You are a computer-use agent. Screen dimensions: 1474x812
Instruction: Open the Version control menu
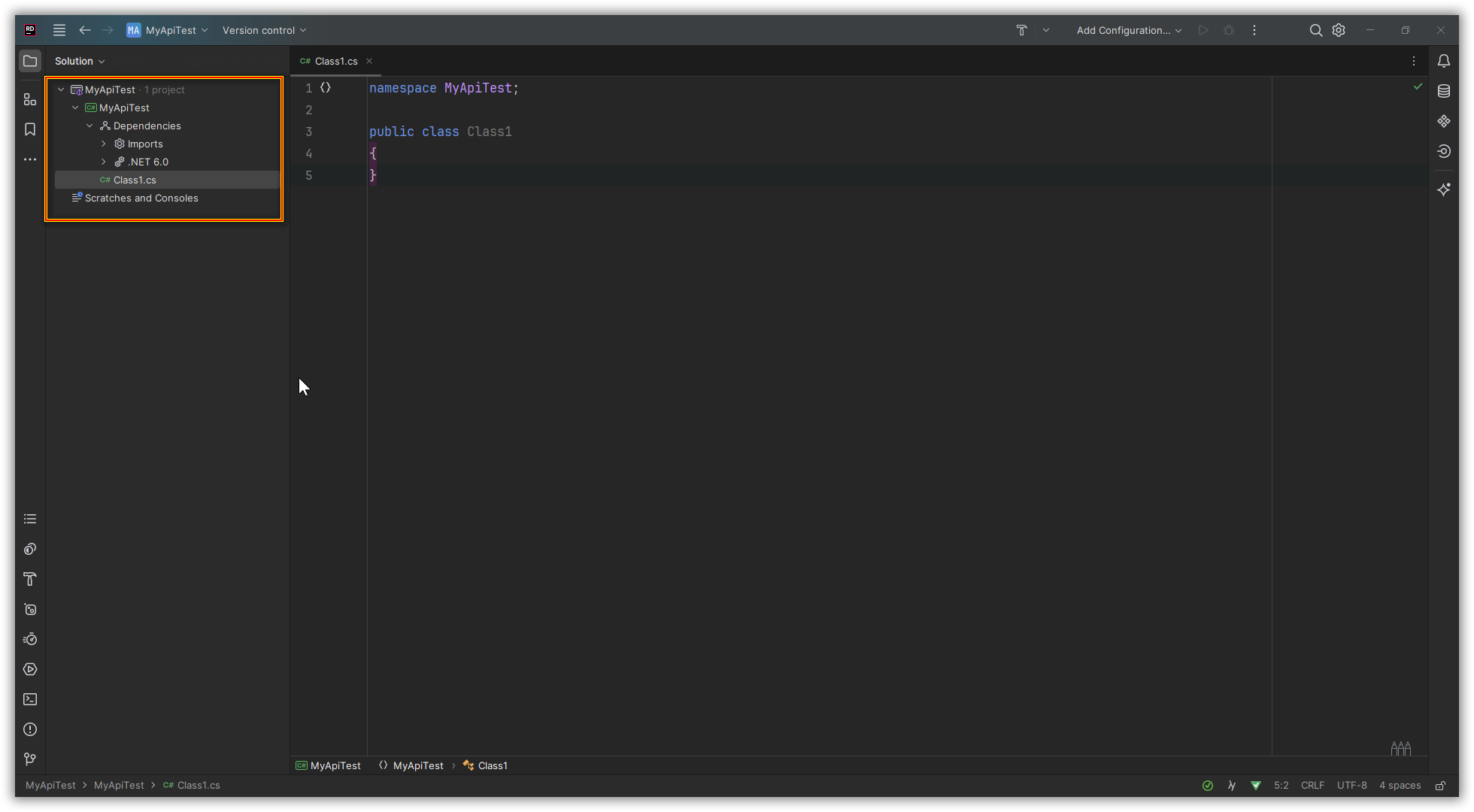coord(264,30)
